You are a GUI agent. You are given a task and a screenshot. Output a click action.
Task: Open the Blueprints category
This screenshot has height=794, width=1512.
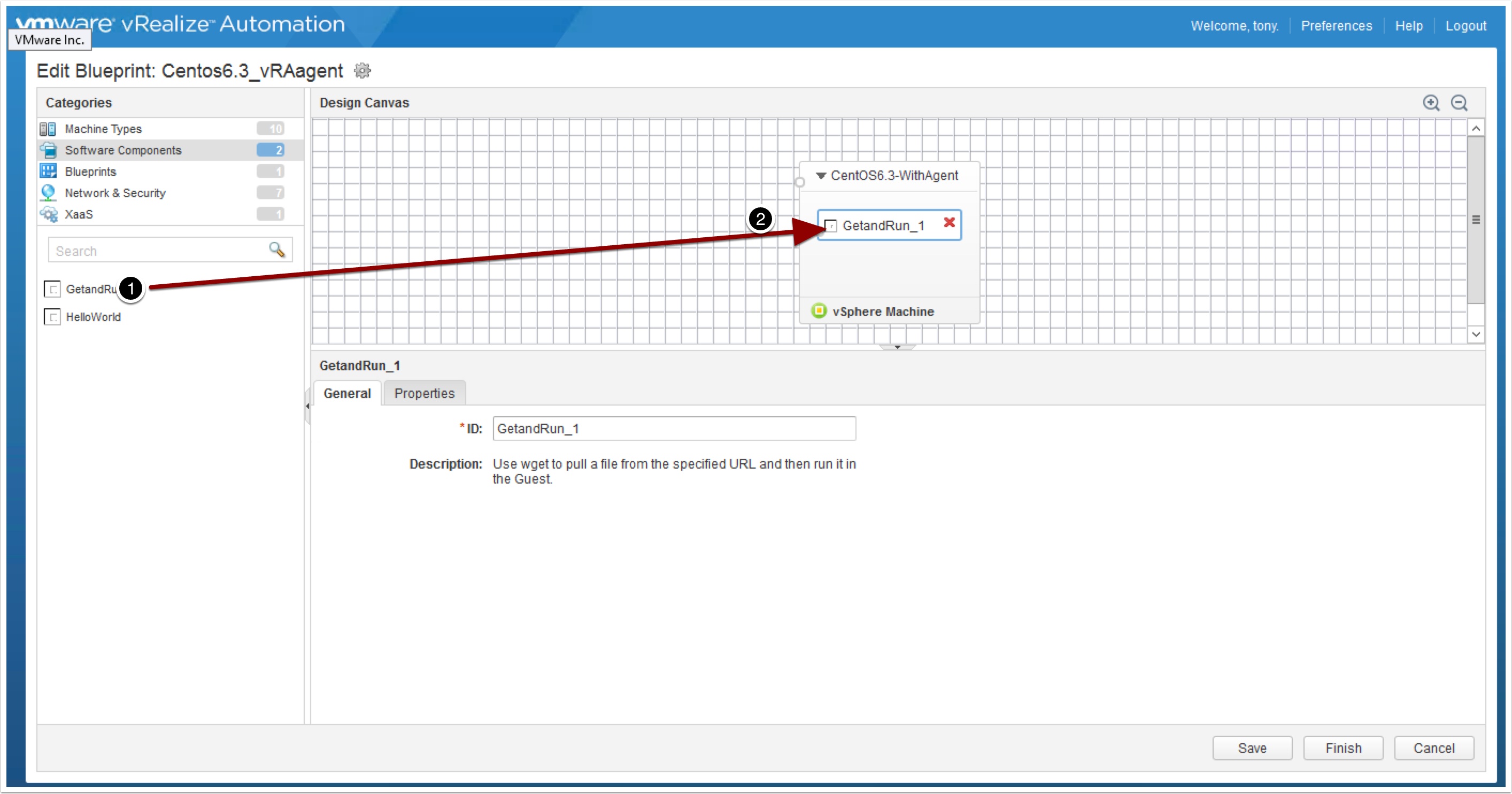click(x=90, y=172)
